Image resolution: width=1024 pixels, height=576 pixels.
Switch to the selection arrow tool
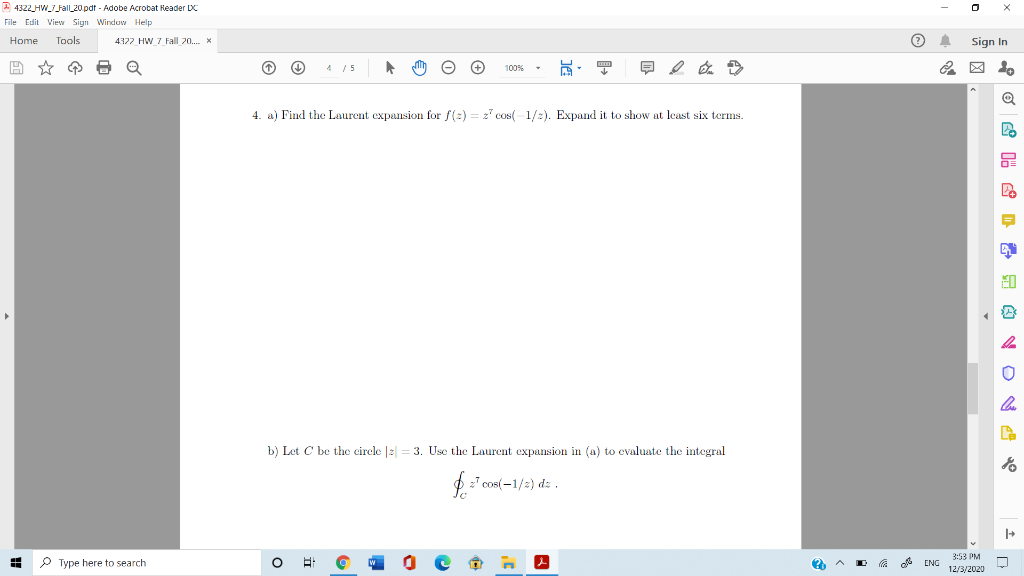[x=391, y=67]
